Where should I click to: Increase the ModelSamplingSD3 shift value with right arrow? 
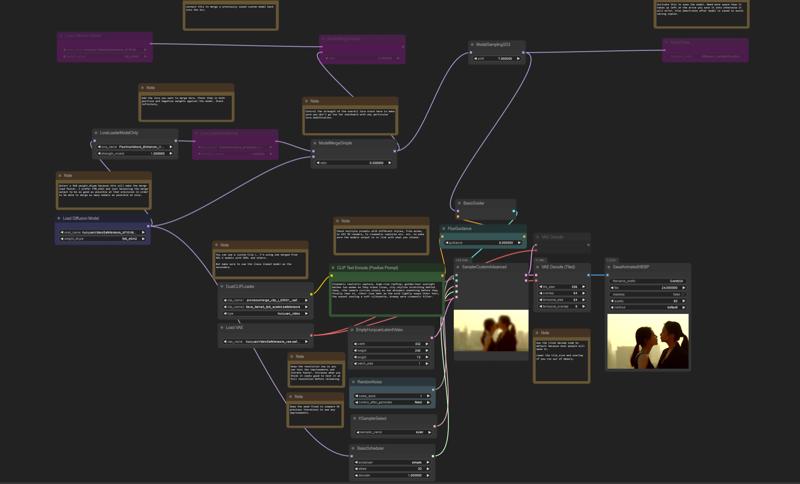click(518, 59)
